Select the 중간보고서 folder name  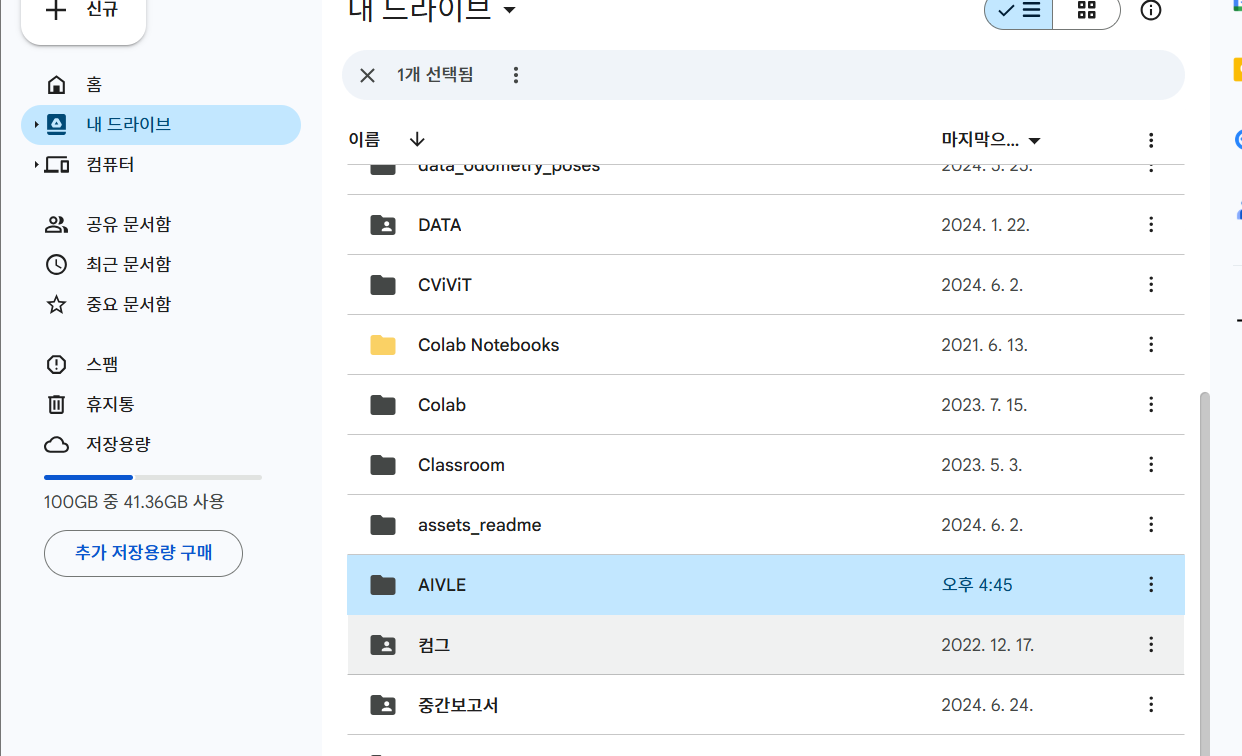pos(458,705)
